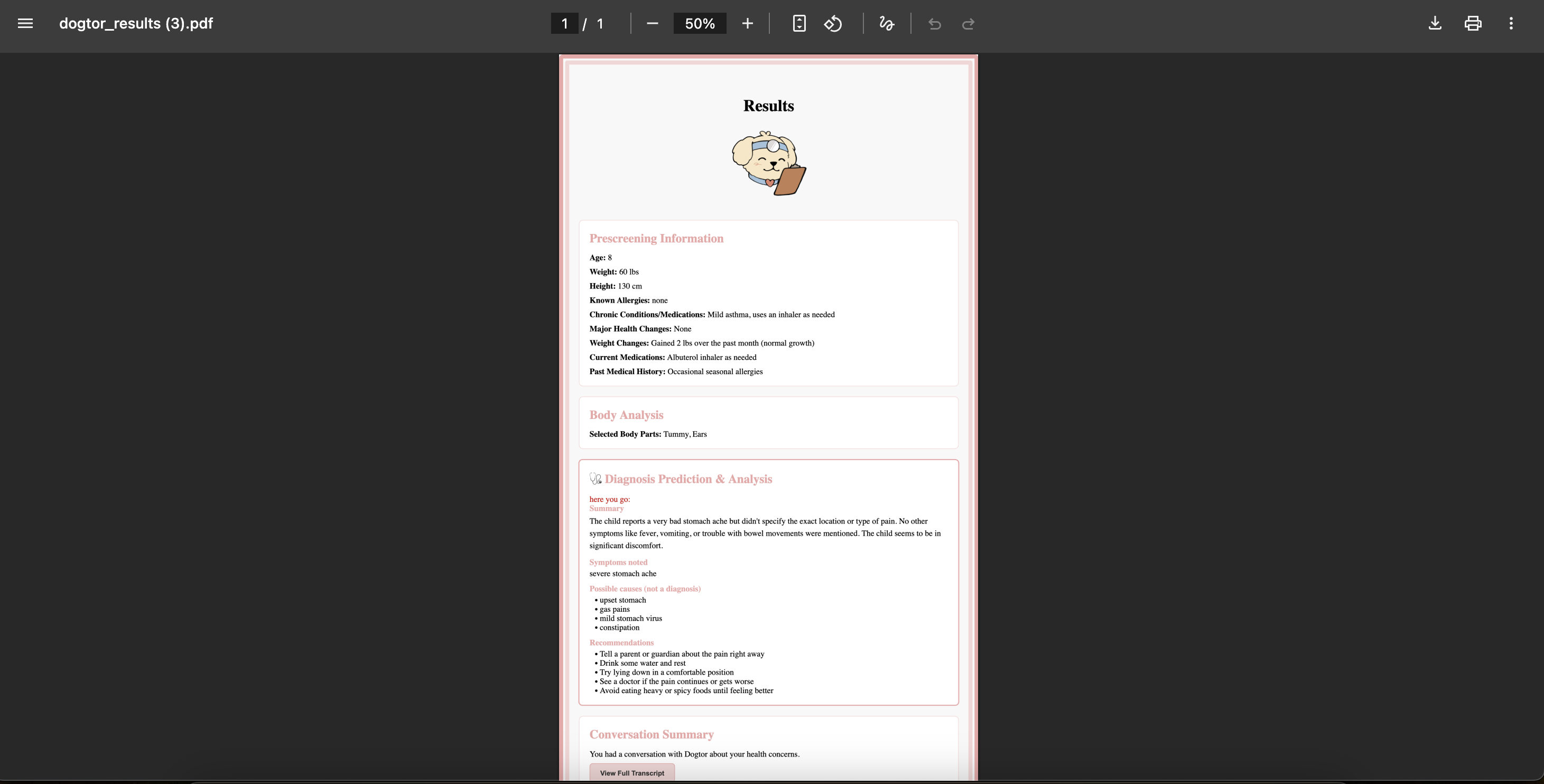This screenshot has width=1544, height=784.
Task: Rotate the document counterclockwise
Action: point(833,23)
